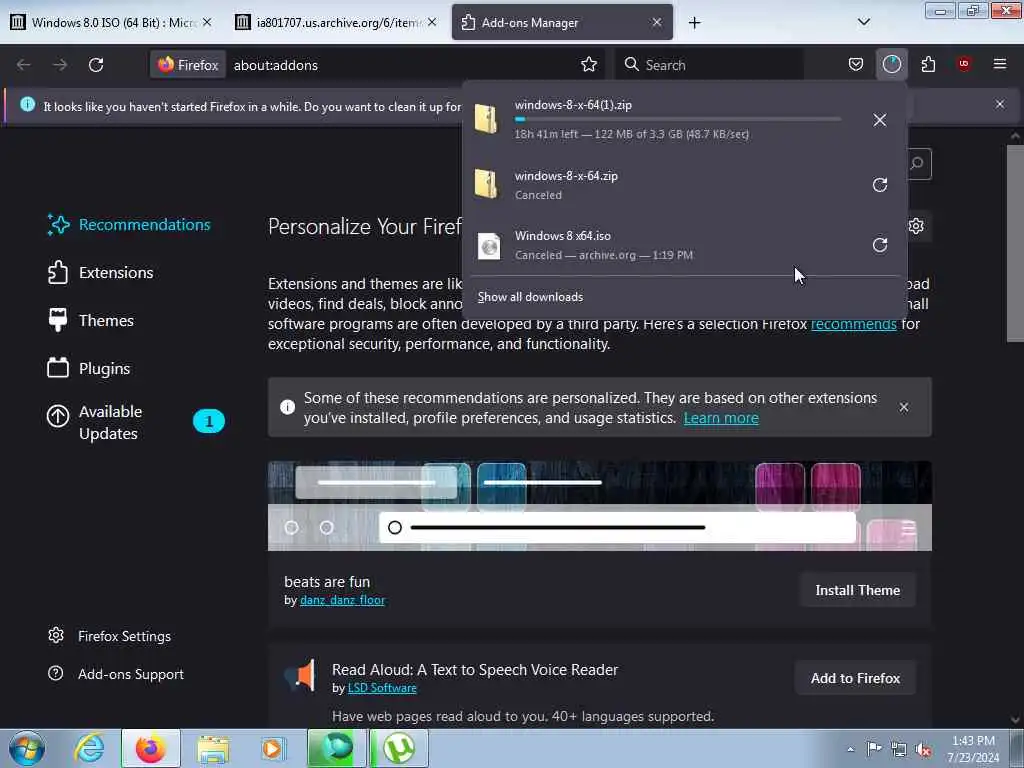The width and height of the screenshot is (1024, 768).
Task: Retry the Windows 8 x64.iso download
Action: pyautogui.click(x=880, y=245)
